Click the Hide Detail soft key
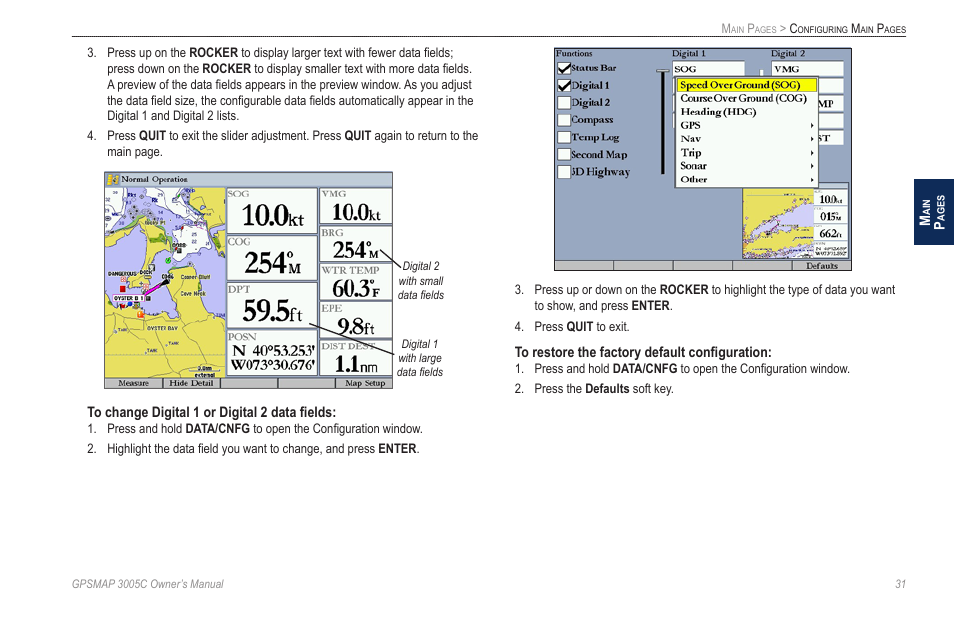Viewport: 954px width, 621px height. (x=192, y=383)
